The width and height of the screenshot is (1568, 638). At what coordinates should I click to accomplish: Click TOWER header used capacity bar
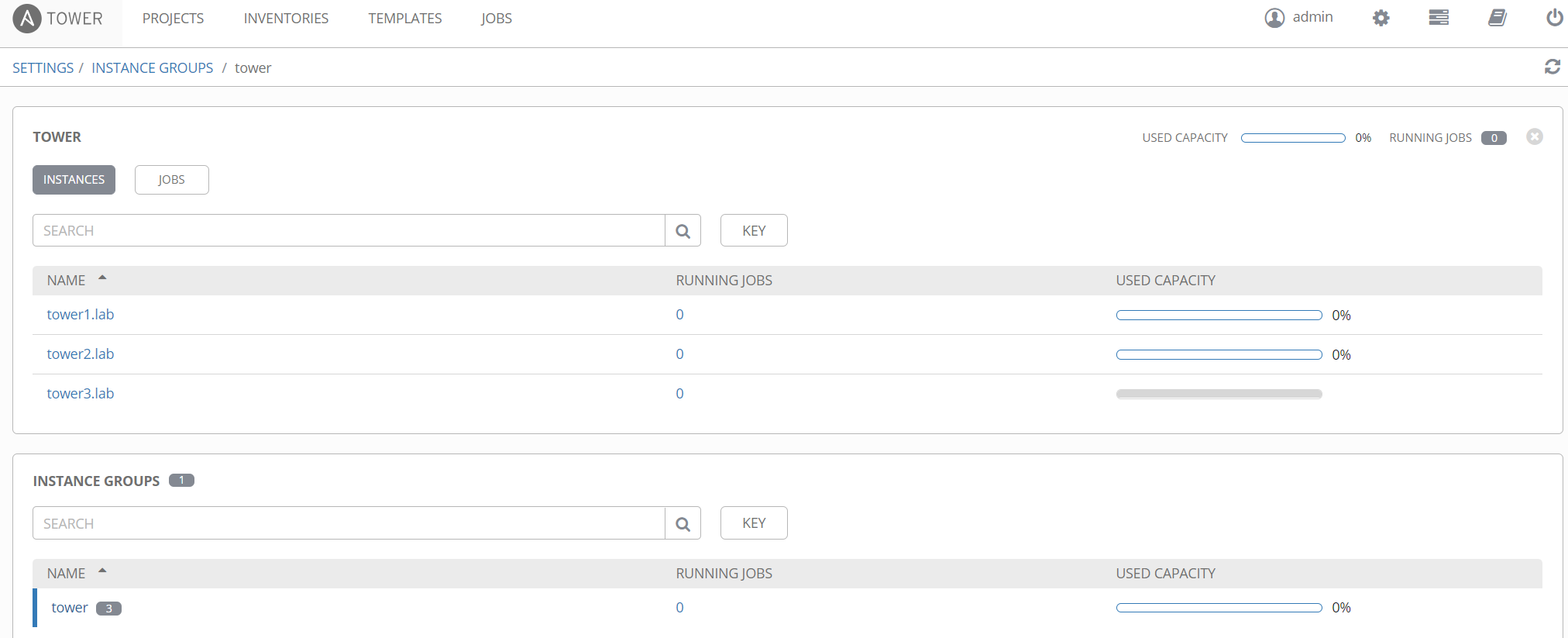pos(1293,138)
